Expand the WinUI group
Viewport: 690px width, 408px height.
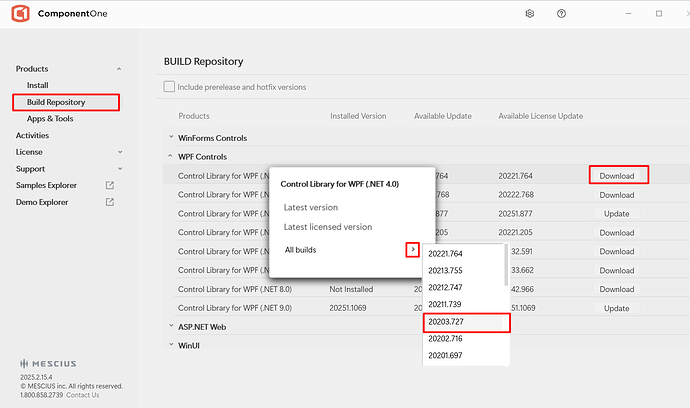tap(171, 345)
